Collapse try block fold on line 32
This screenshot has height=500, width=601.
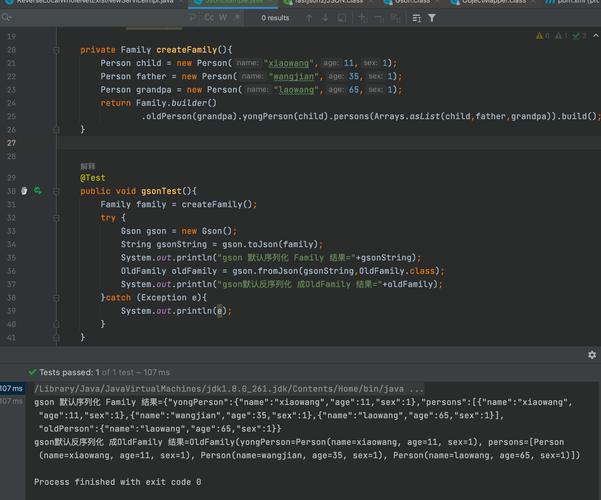pos(56,218)
